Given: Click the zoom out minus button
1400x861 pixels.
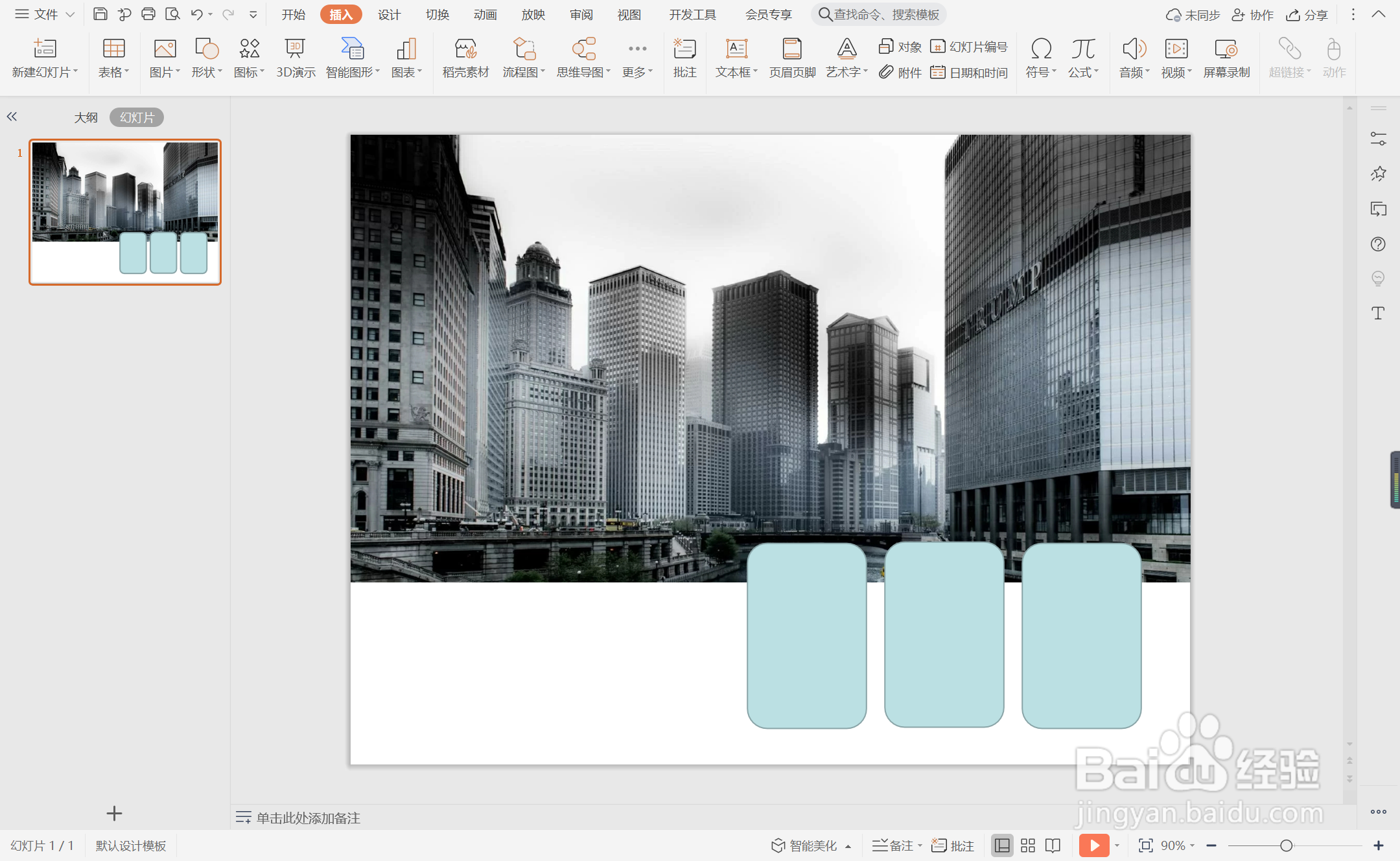Looking at the screenshot, I should click(x=1211, y=845).
